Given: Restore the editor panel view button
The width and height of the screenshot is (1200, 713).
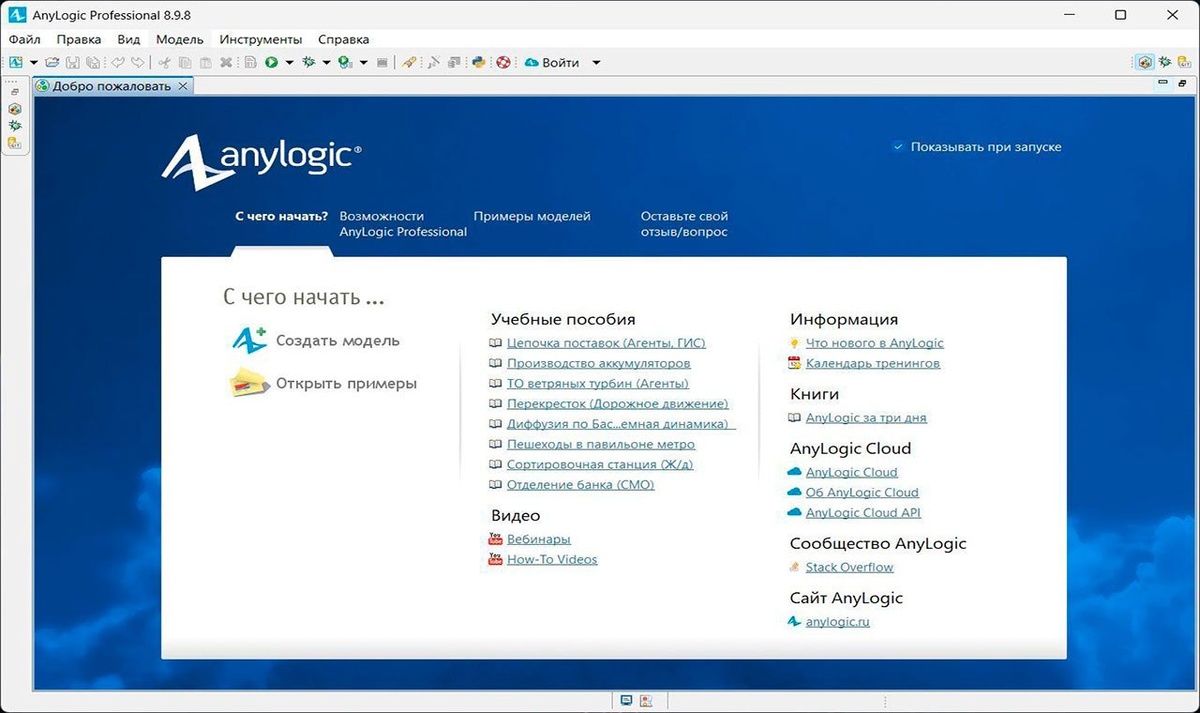Looking at the screenshot, I should (1184, 83).
